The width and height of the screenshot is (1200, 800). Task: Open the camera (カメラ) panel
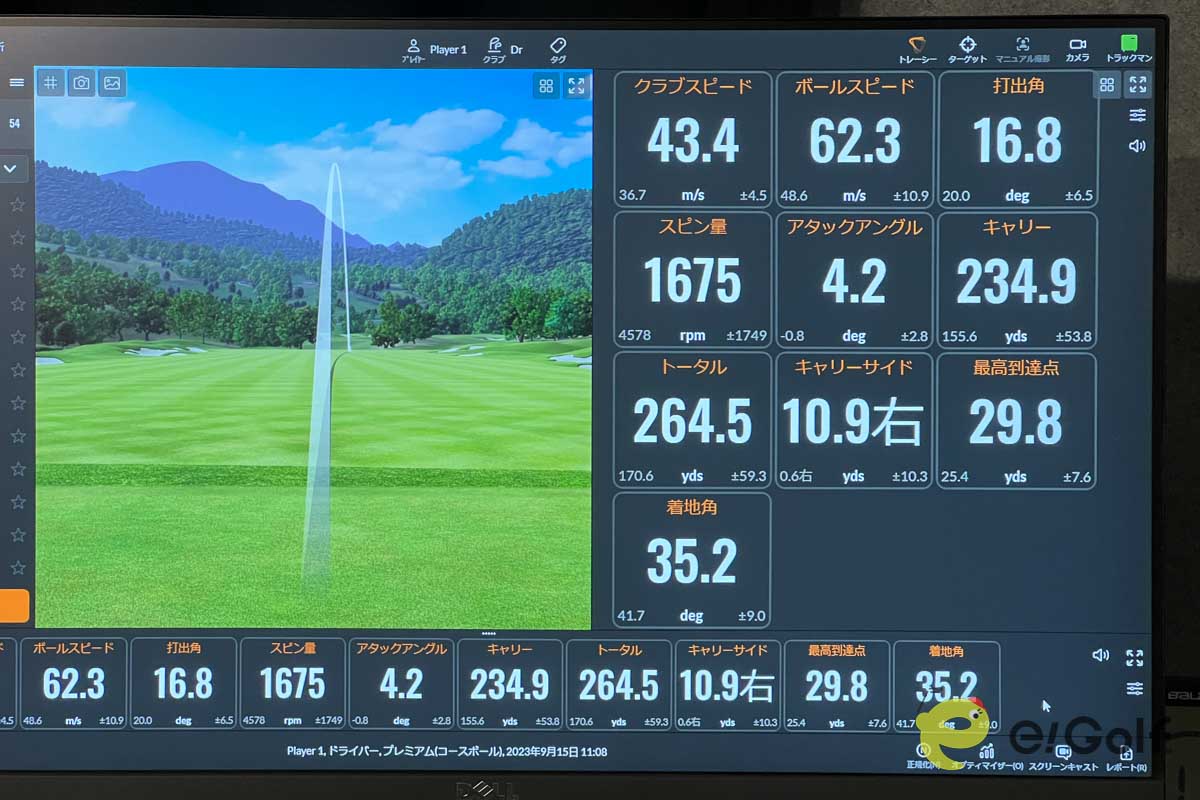(x=1077, y=49)
